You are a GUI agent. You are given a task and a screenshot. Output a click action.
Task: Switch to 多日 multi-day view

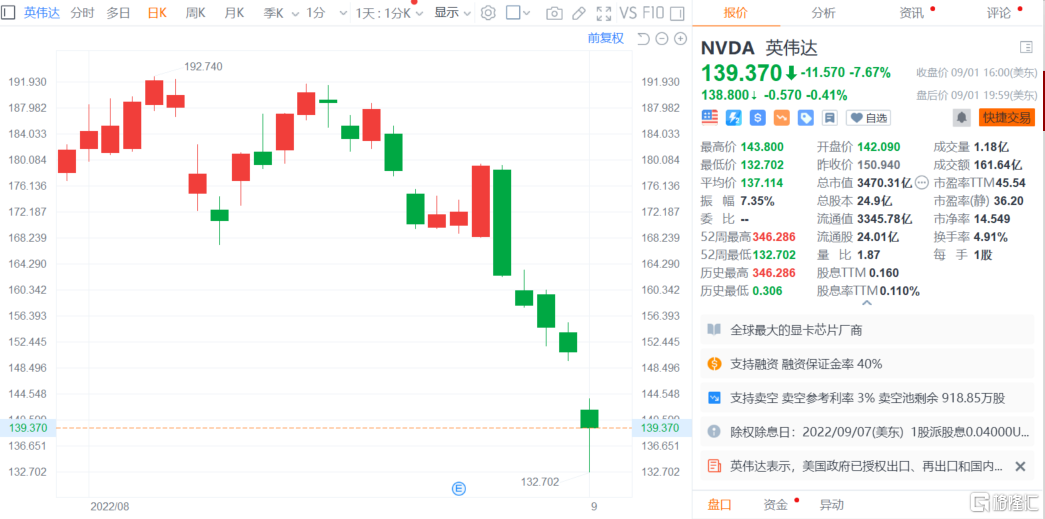pos(118,13)
